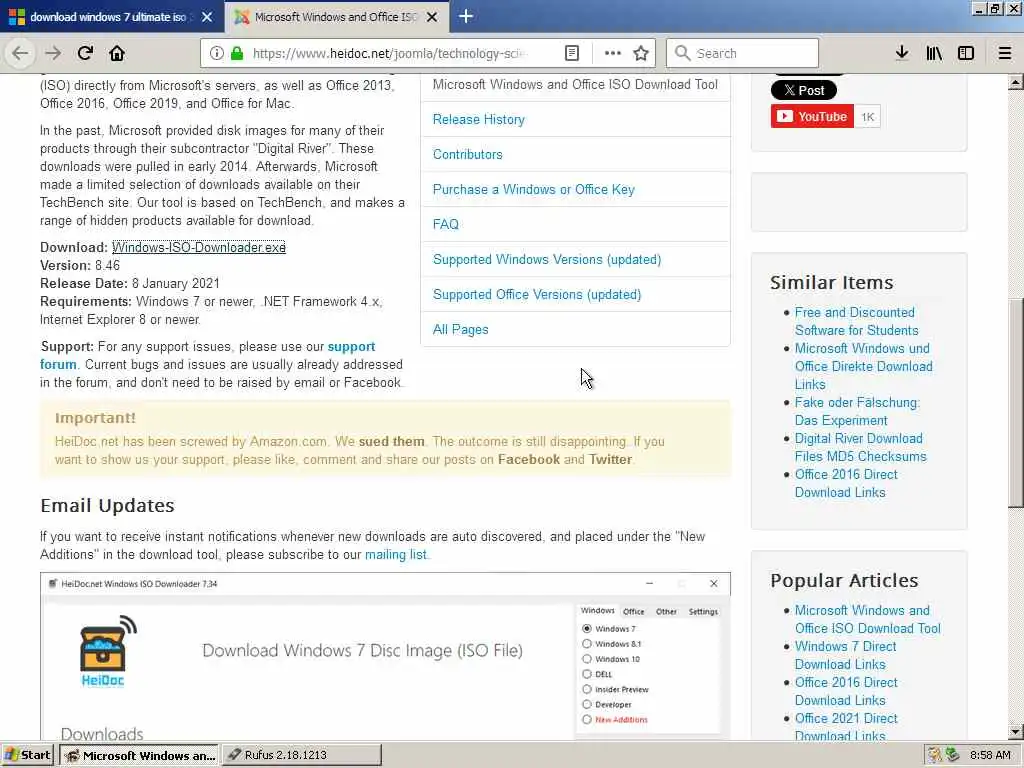Click the first system tray icon
Image resolution: width=1024 pixels, height=768 pixels.
[x=935, y=755]
